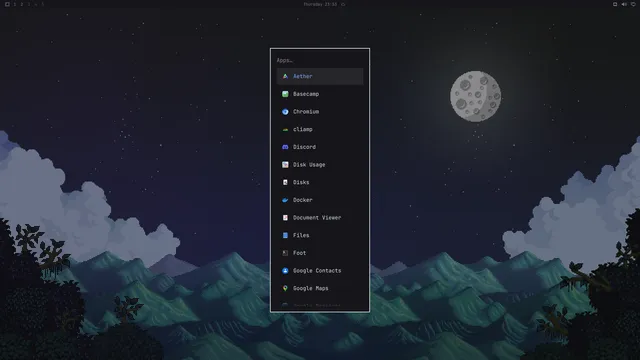This screenshot has width=640, height=360.
Task: Click the Thursday 23:33 clock
Action: click(320, 4)
